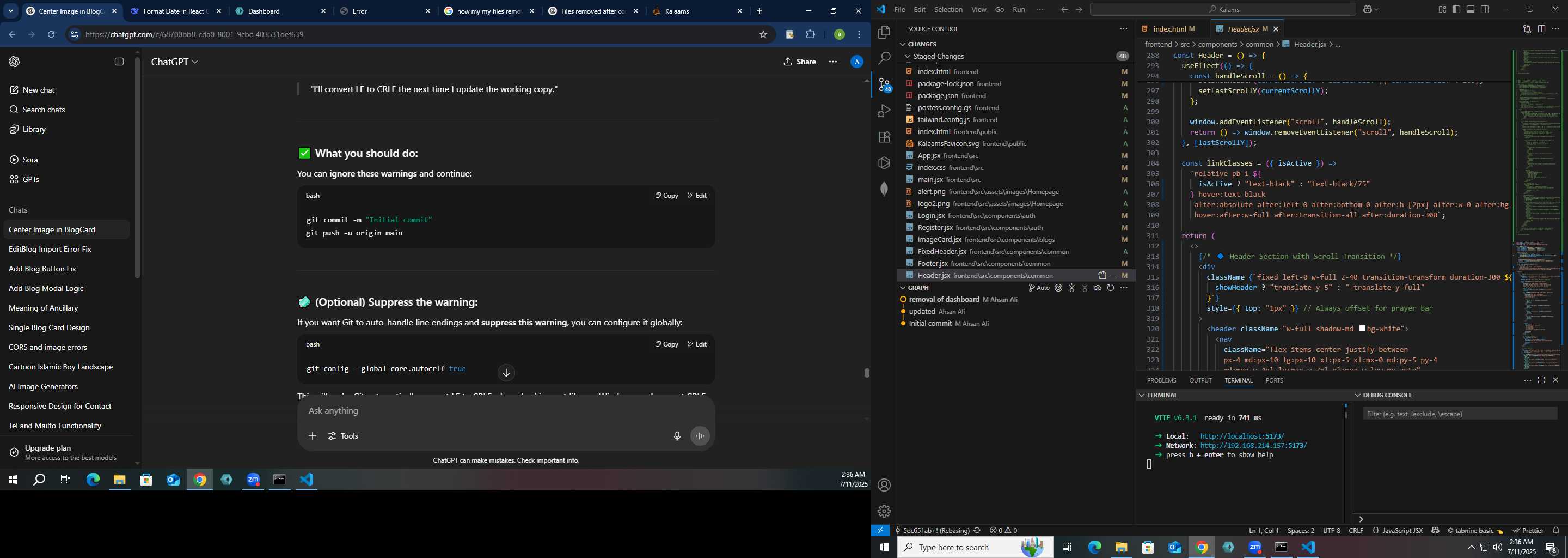
Task: Open the VS Code Accounts icon
Action: pyautogui.click(x=884, y=486)
